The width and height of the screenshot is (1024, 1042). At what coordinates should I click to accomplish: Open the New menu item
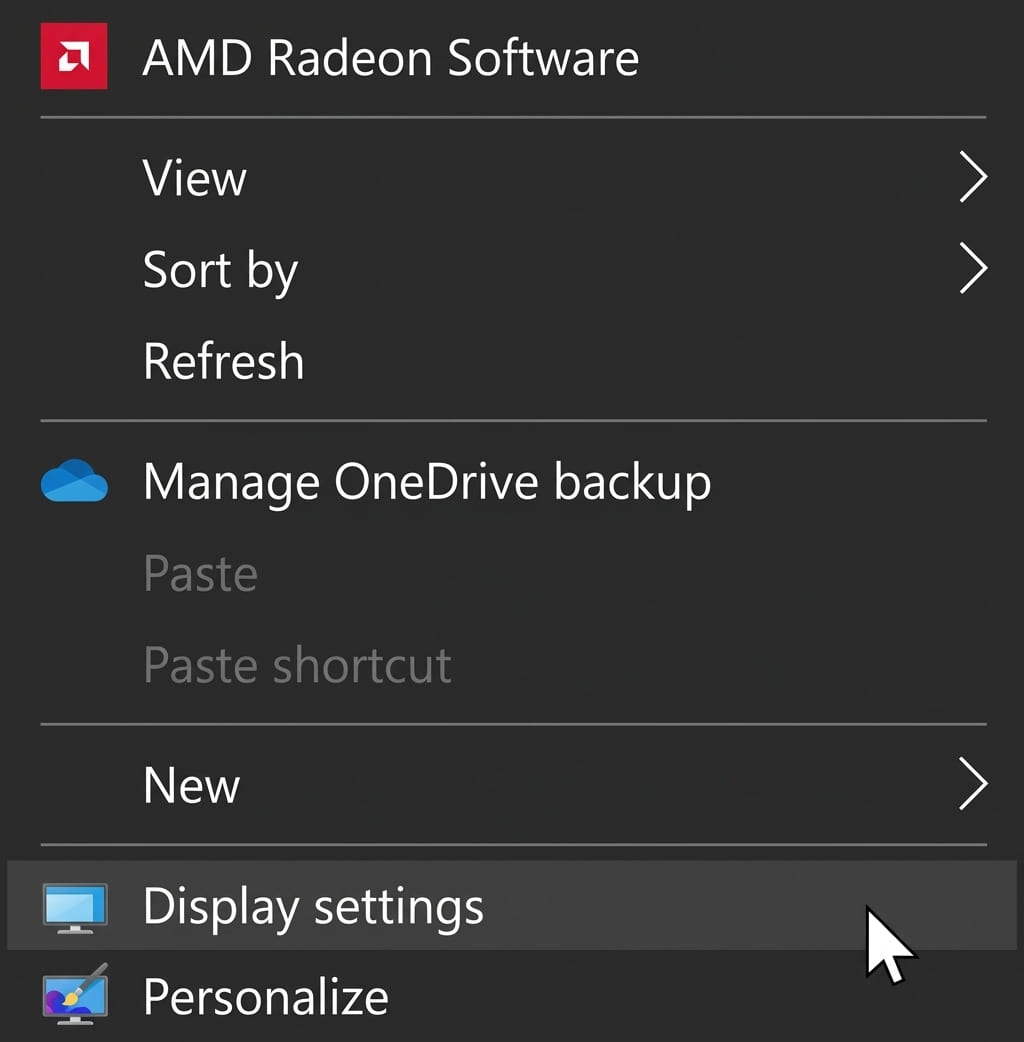tap(512, 785)
